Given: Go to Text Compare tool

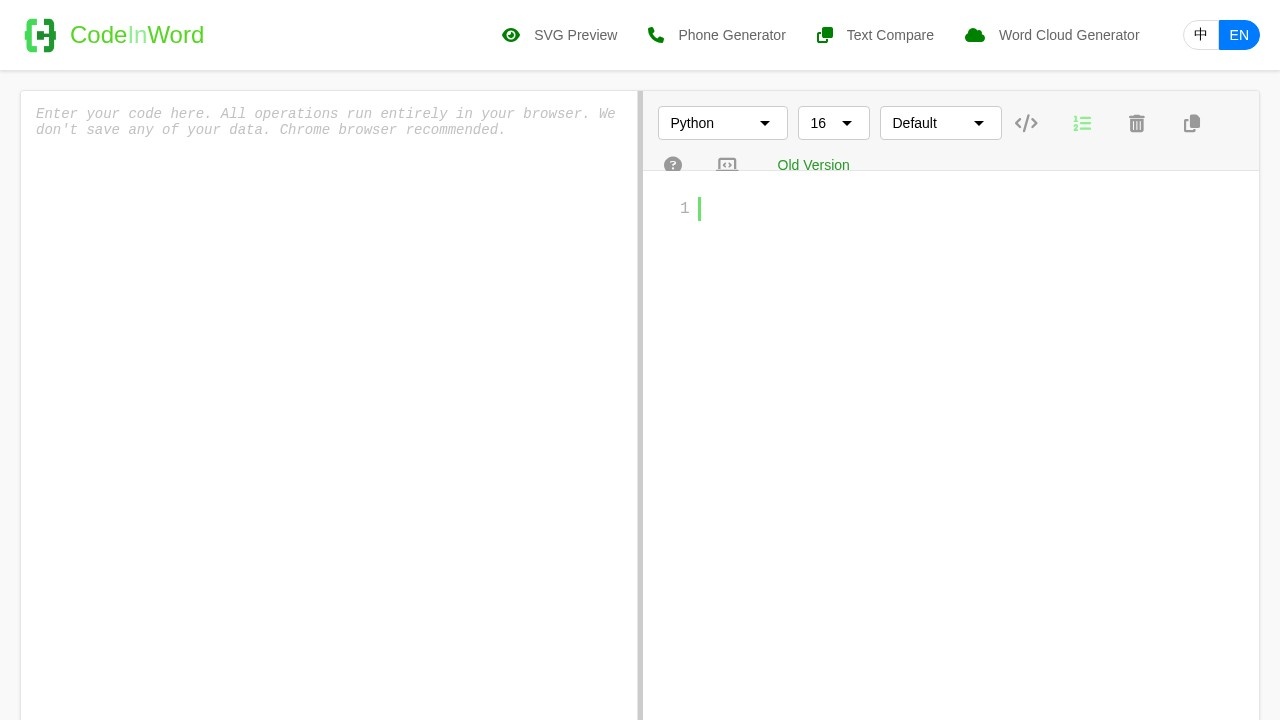Looking at the screenshot, I should pyautogui.click(x=875, y=35).
